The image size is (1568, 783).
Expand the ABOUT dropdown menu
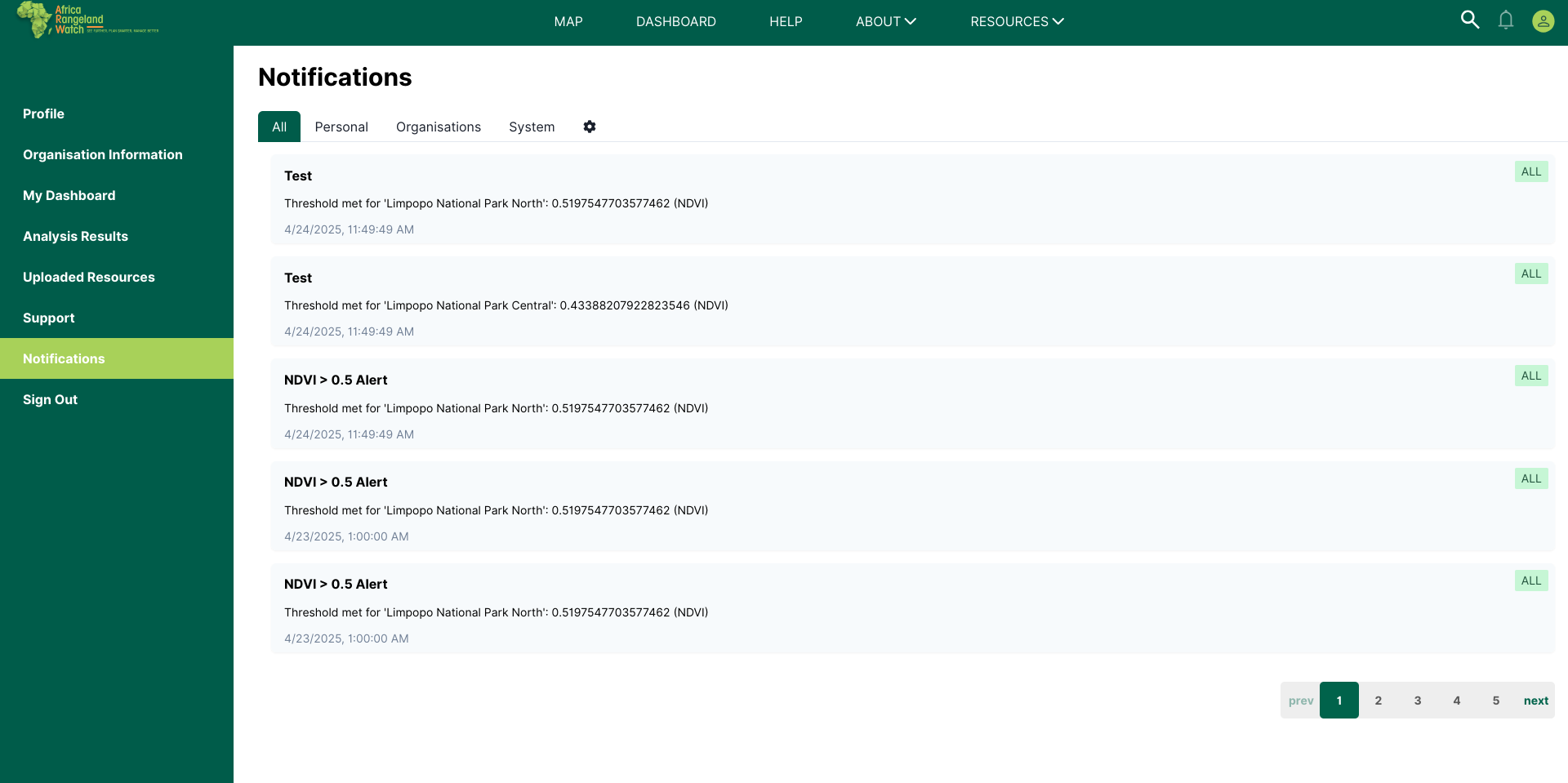(886, 21)
